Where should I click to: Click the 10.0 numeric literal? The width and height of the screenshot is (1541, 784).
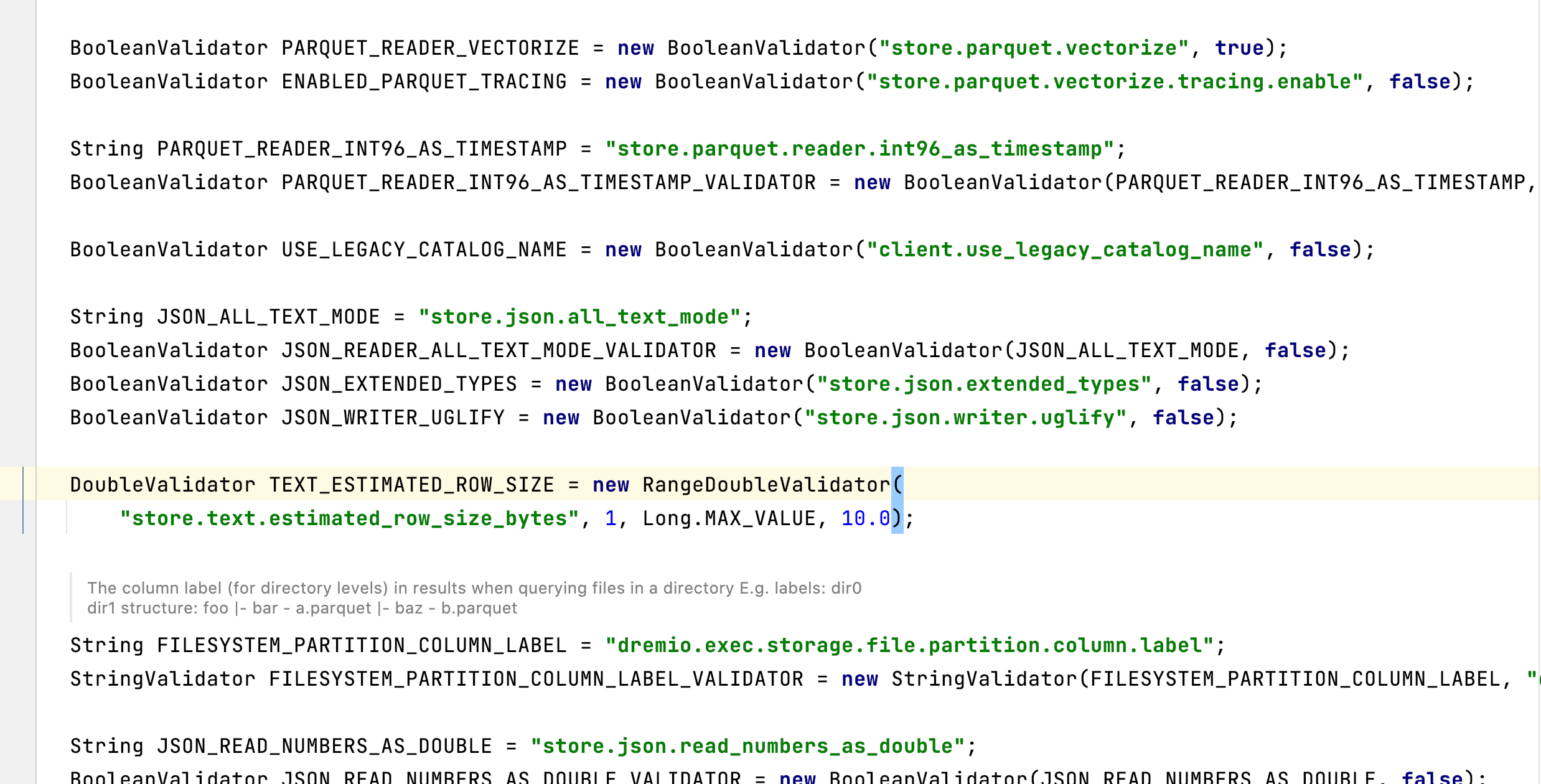coord(866,518)
